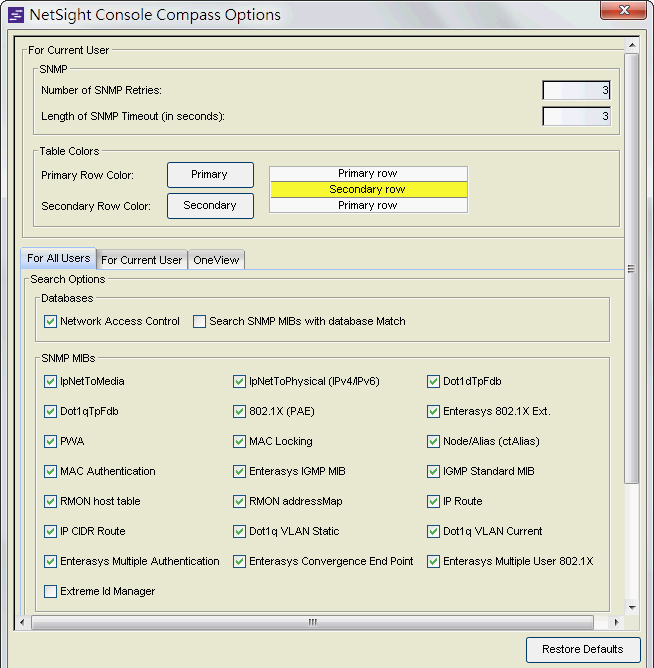Disable Enterasys 802.1X Ext. MIB
The width and height of the screenshot is (654, 668).
click(x=433, y=411)
